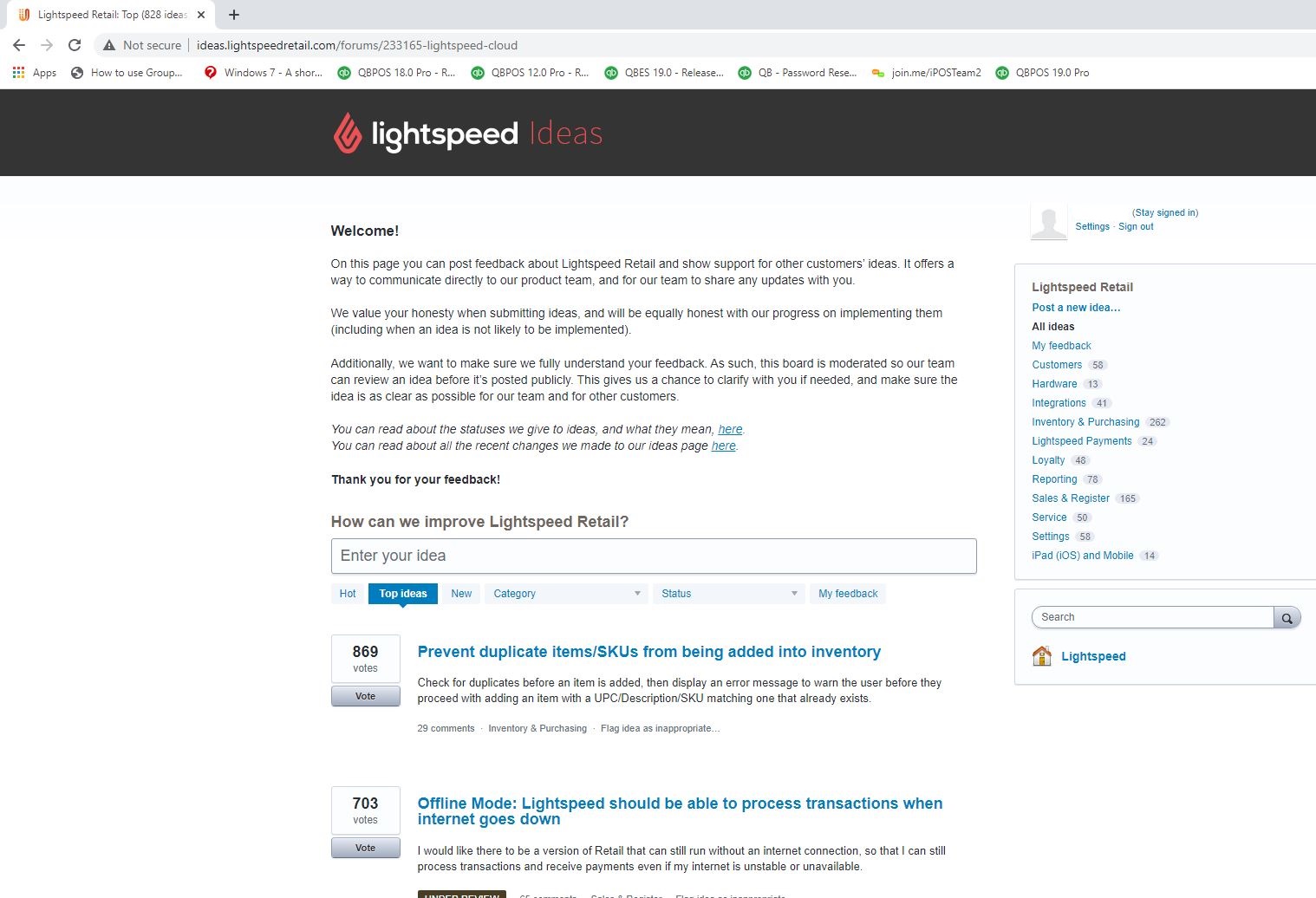Click the Not secure warning icon
Screen dimensions: 1316x898
(109, 45)
